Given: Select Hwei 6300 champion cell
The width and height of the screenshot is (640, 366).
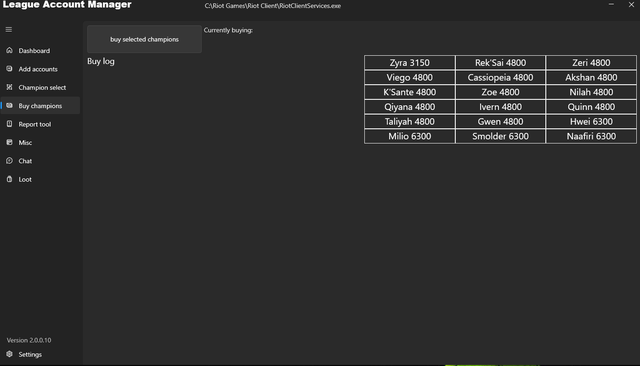Looking at the screenshot, I should tap(591, 121).
